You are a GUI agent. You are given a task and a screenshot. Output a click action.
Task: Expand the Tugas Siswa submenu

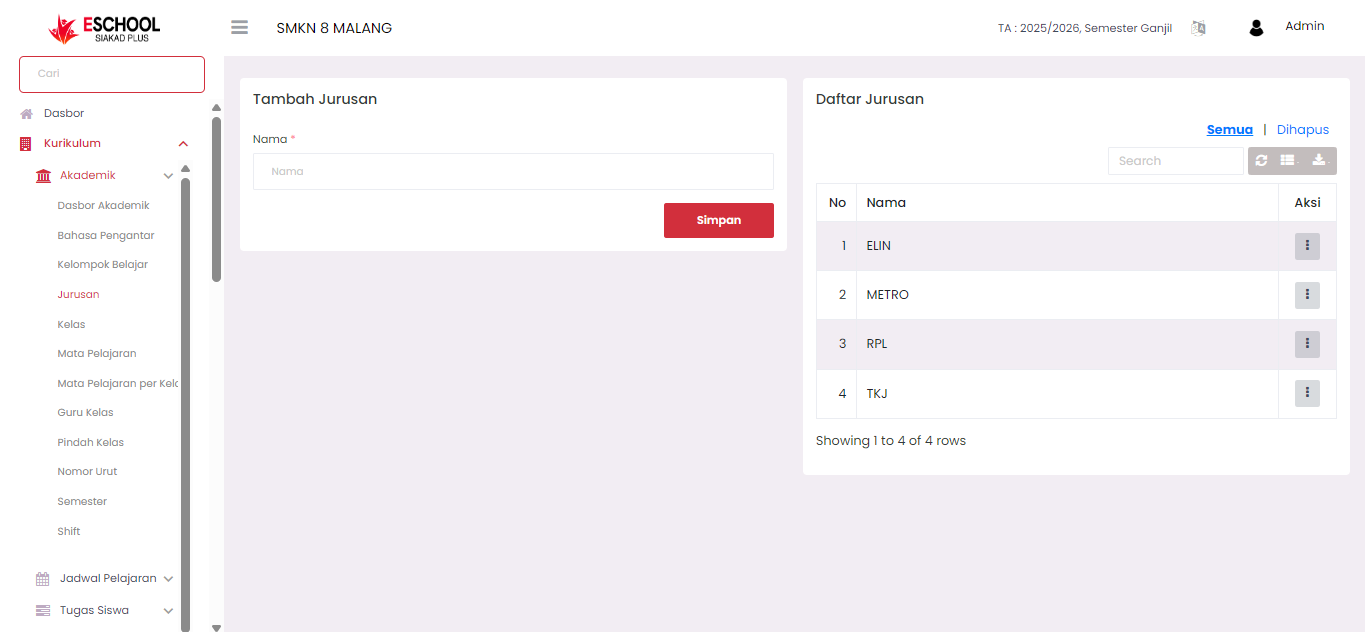point(168,611)
